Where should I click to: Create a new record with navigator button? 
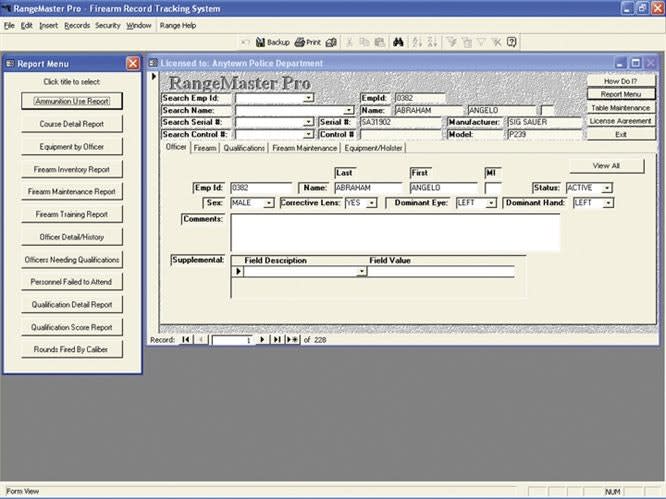point(292,340)
